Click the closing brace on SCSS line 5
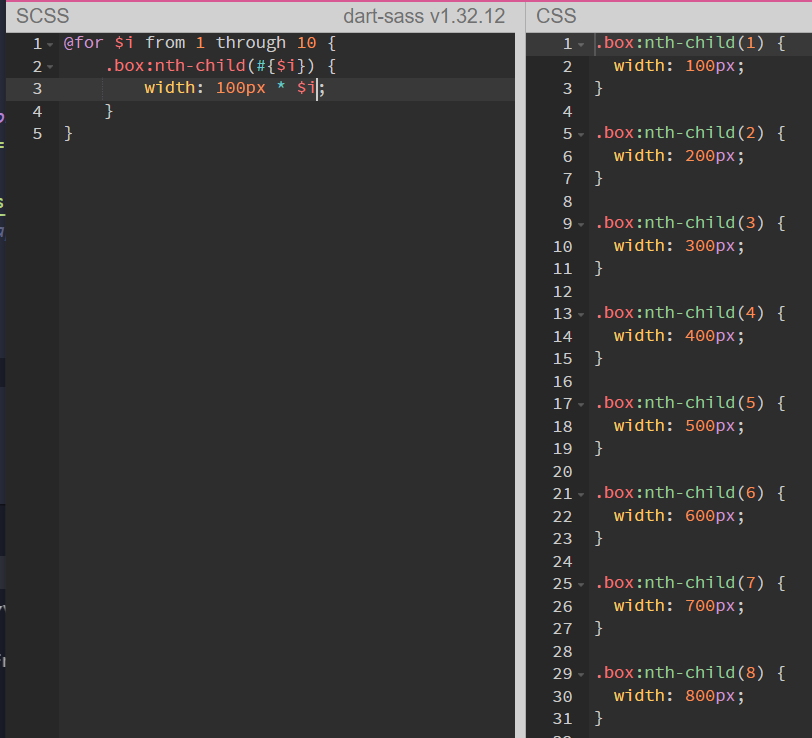The image size is (812, 738). (68, 134)
